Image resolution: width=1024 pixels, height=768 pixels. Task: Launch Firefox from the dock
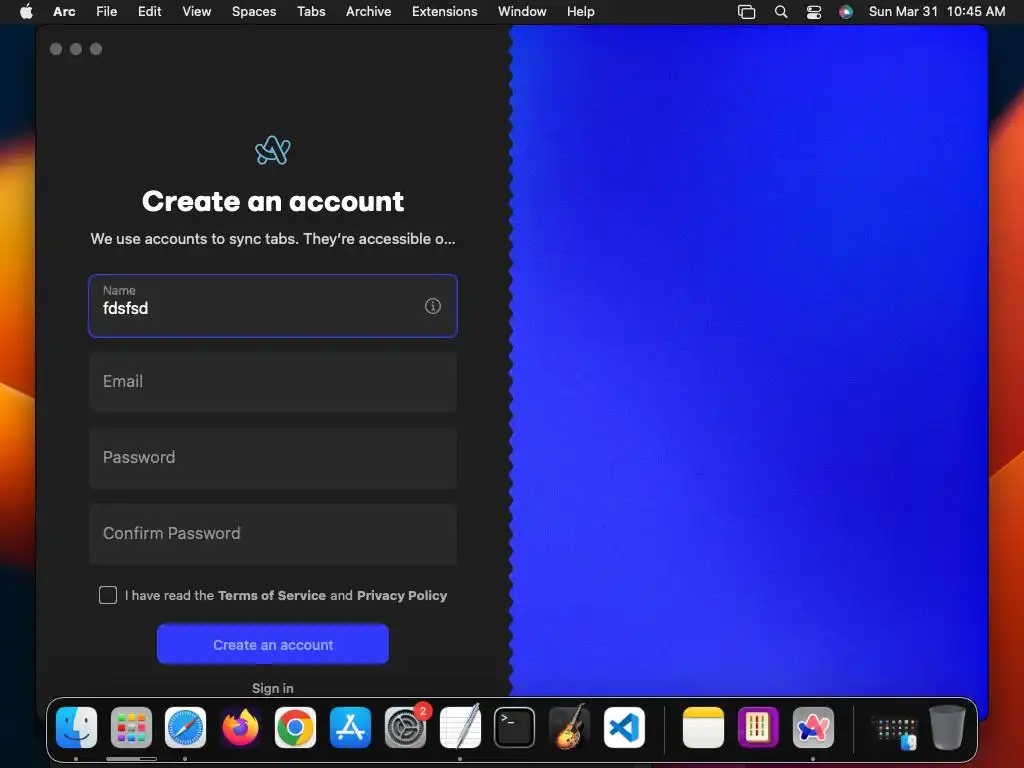point(240,728)
